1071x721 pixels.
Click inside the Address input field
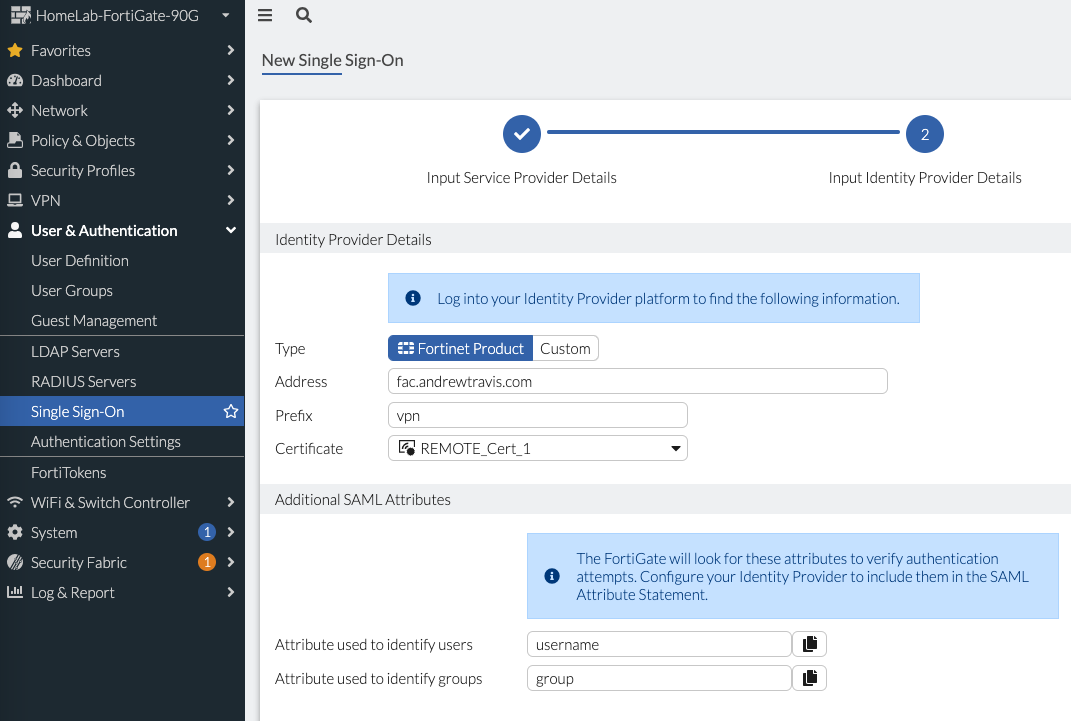(637, 381)
